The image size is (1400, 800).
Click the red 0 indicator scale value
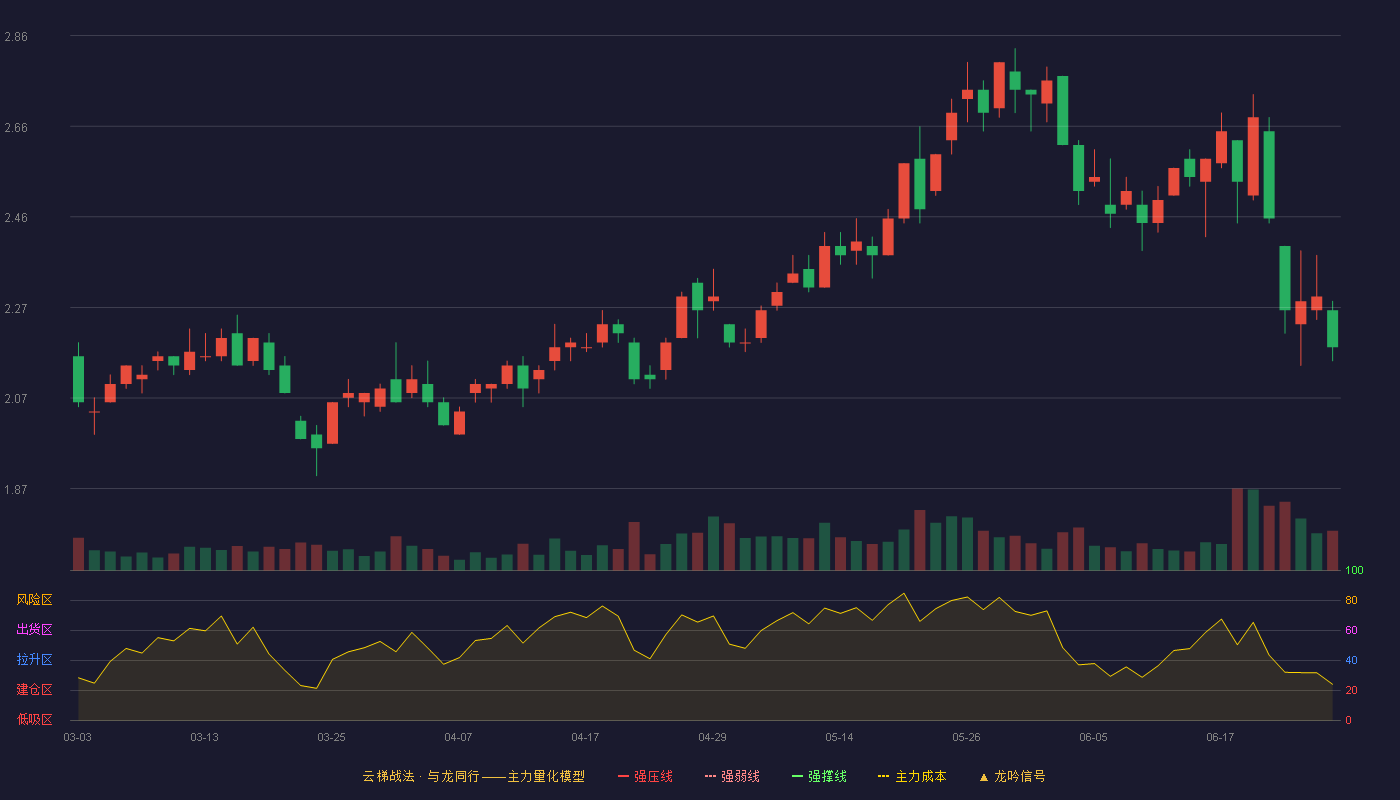click(x=1348, y=720)
